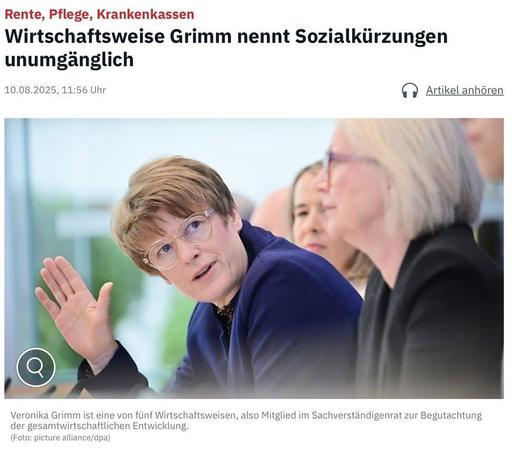Select Pflege in the red topic line
Screen dimensions: 512x449
pos(71,14)
